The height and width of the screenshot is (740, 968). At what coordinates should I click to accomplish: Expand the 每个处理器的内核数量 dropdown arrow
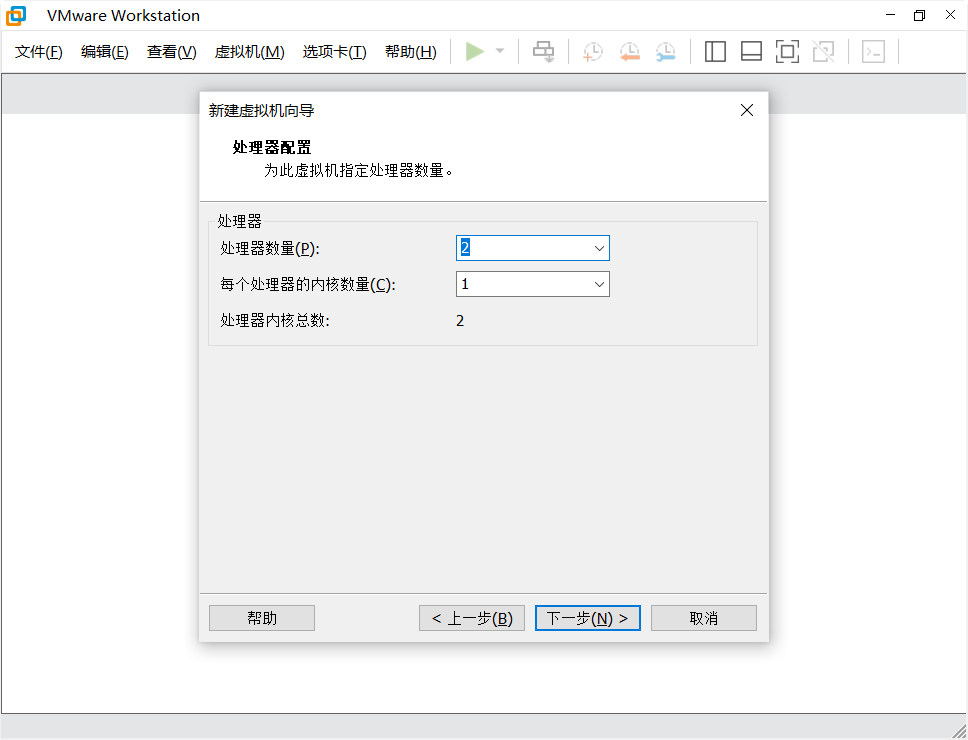599,285
